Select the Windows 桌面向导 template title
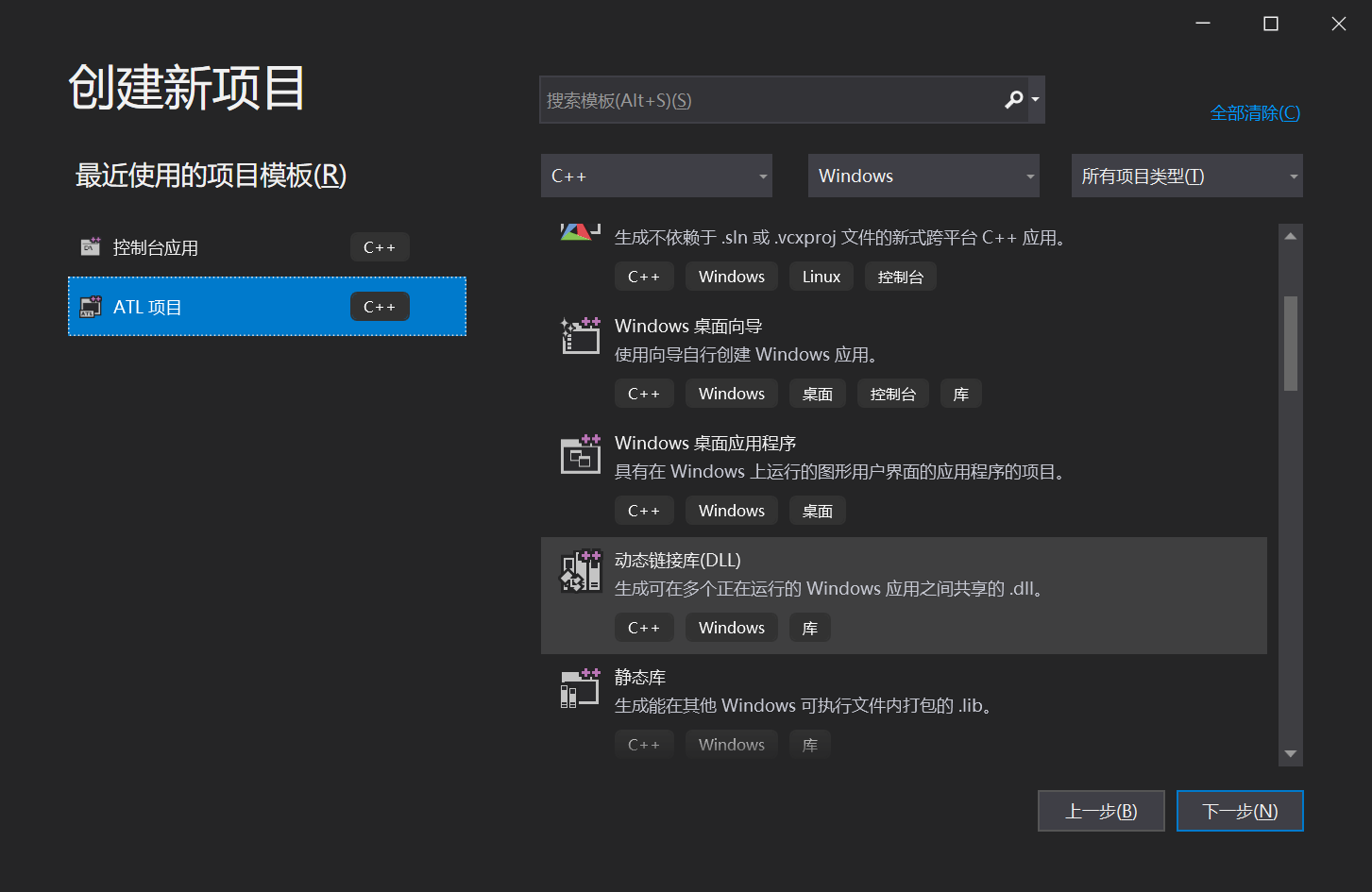This screenshot has width=1372, height=892. pyautogui.click(x=688, y=326)
